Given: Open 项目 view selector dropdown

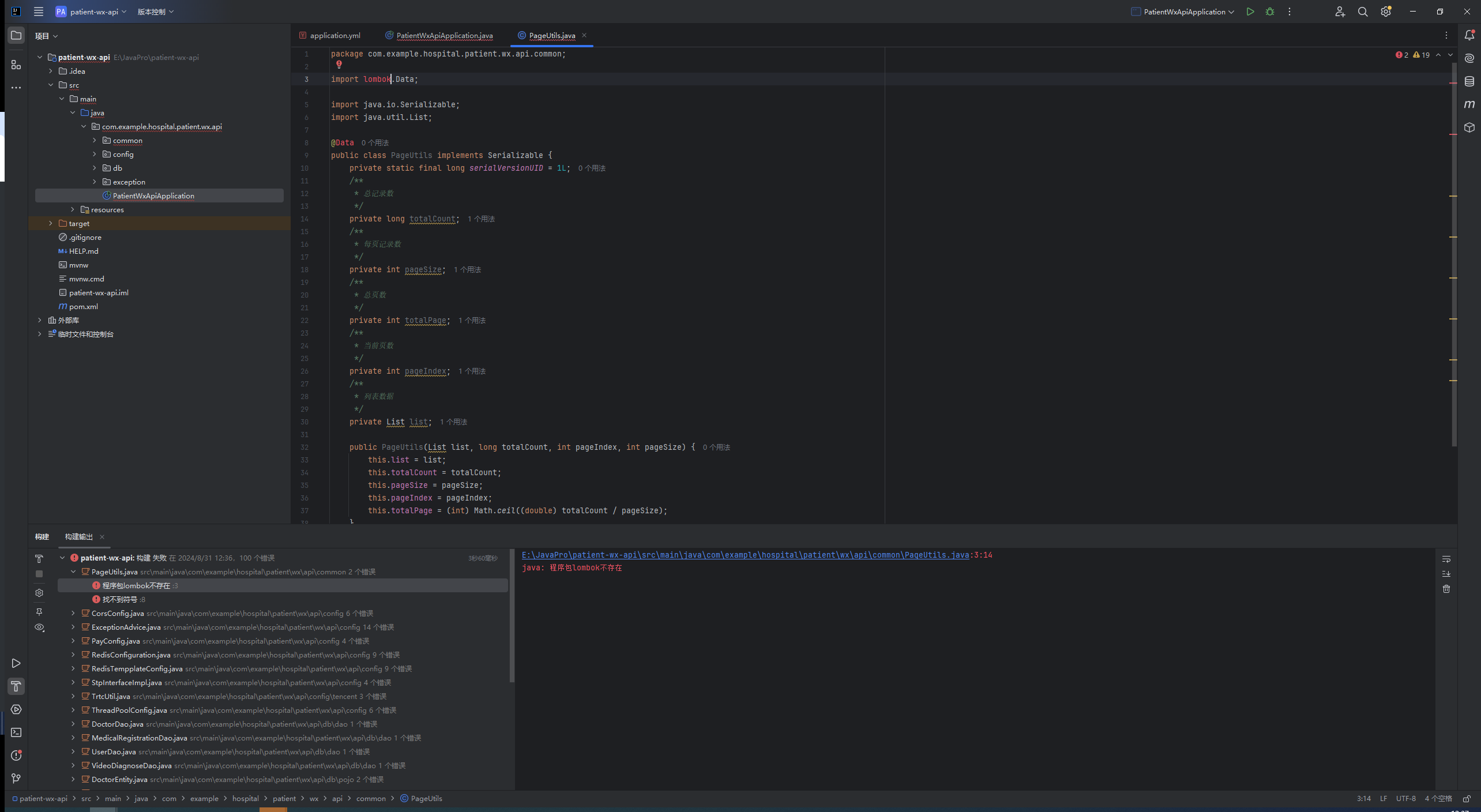Looking at the screenshot, I should point(46,36).
